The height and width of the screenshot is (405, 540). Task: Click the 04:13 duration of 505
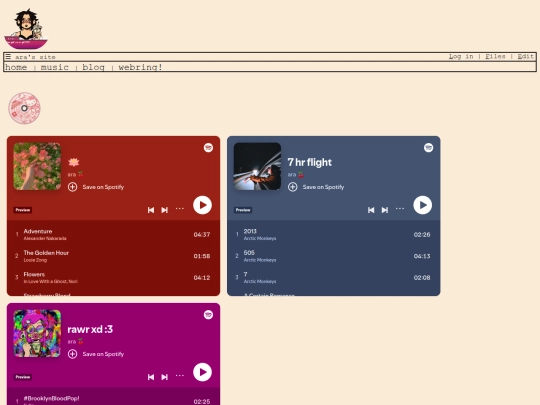[422, 256]
